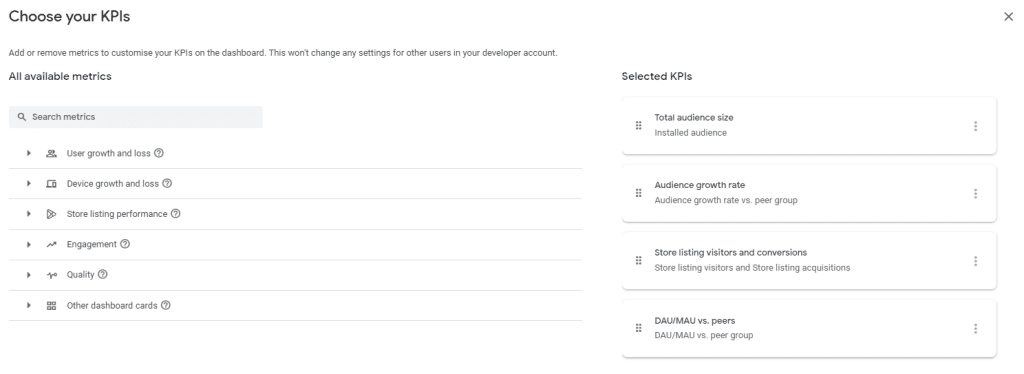This screenshot has height=374, width=1024.
Task: Open help for Device growth and loss
Action: [167, 183]
